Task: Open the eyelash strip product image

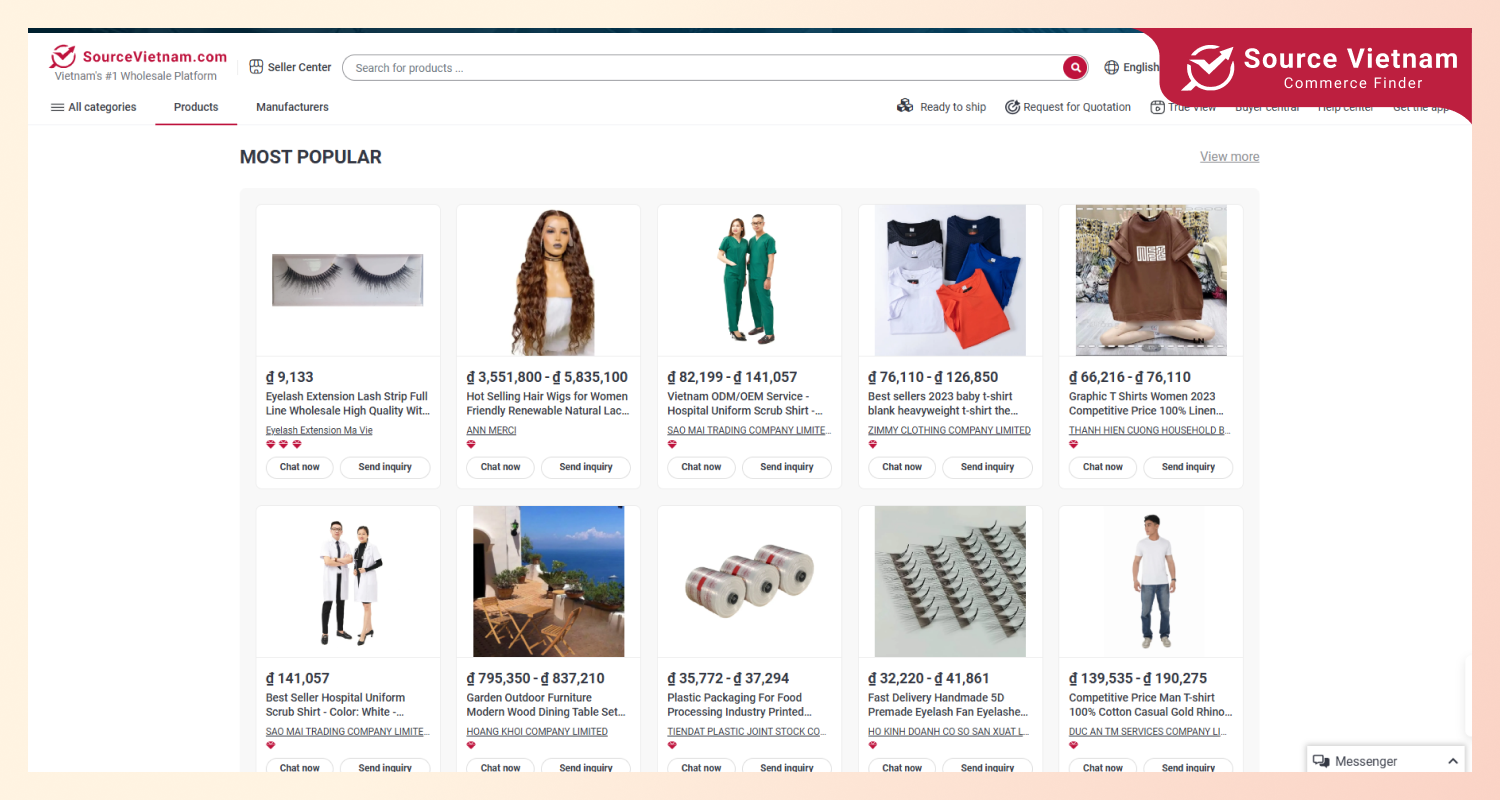Action: (348, 280)
